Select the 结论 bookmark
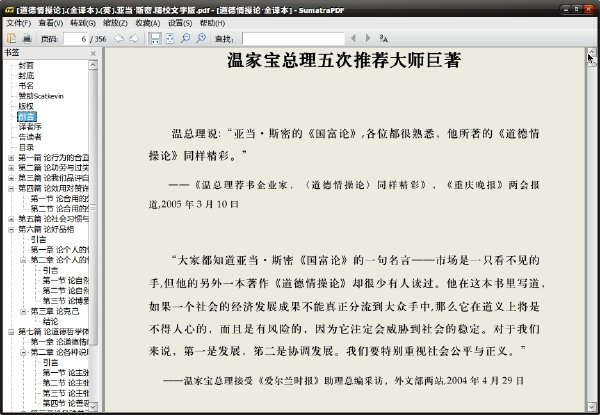 (50, 322)
